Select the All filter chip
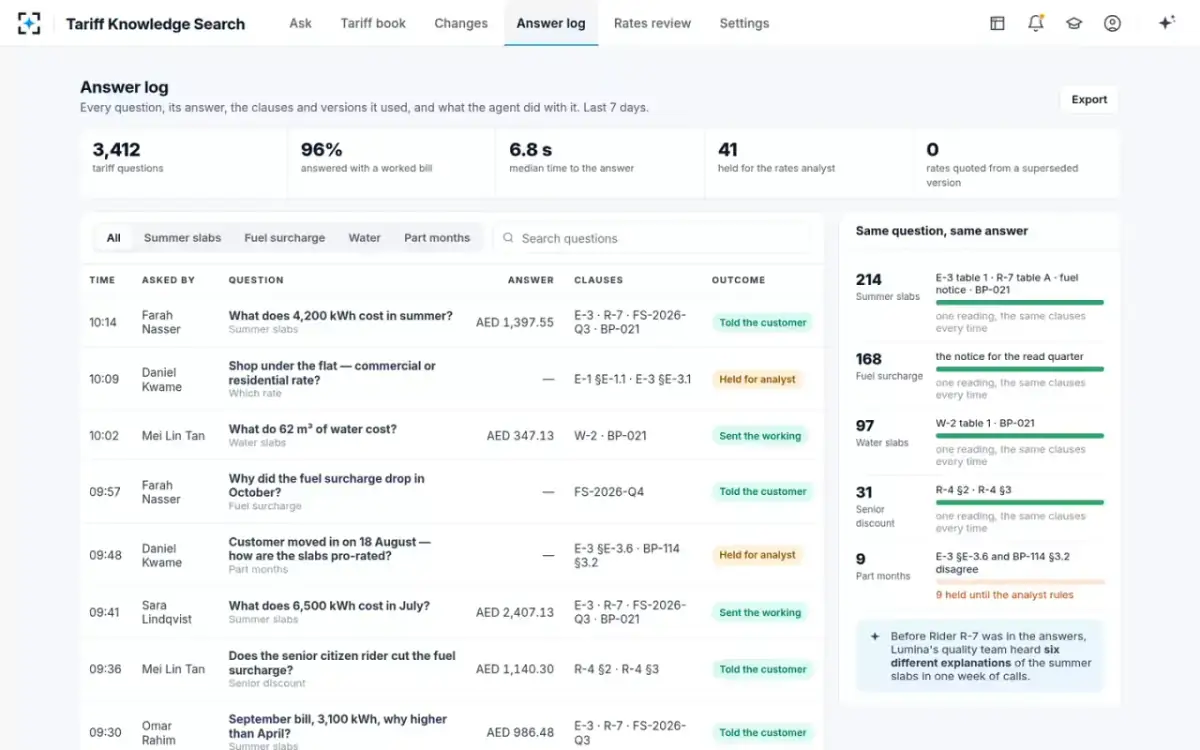 pyautogui.click(x=114, y=238)
